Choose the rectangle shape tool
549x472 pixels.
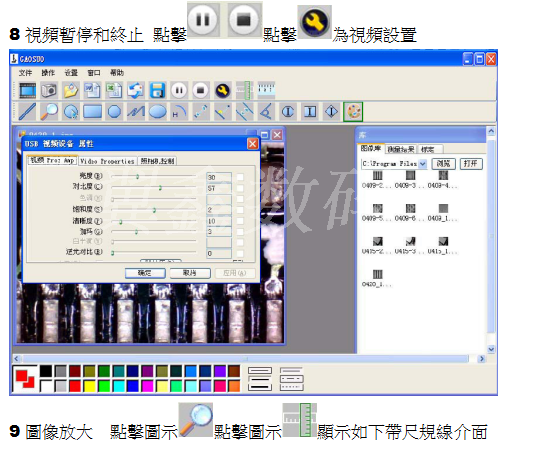pyautogui.click(x=92, y=112)
